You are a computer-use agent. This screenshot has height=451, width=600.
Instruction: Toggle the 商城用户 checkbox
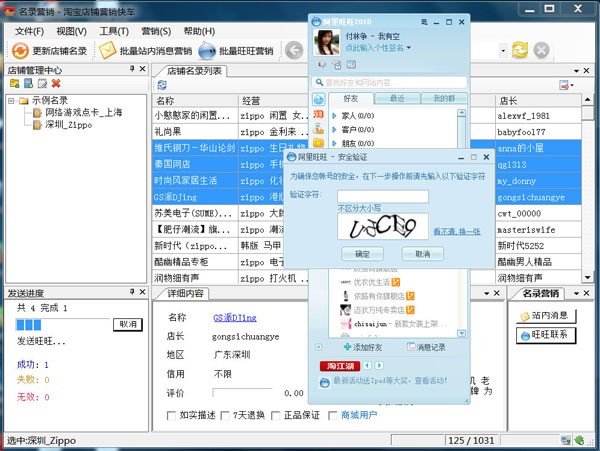(x=333, y=415)
